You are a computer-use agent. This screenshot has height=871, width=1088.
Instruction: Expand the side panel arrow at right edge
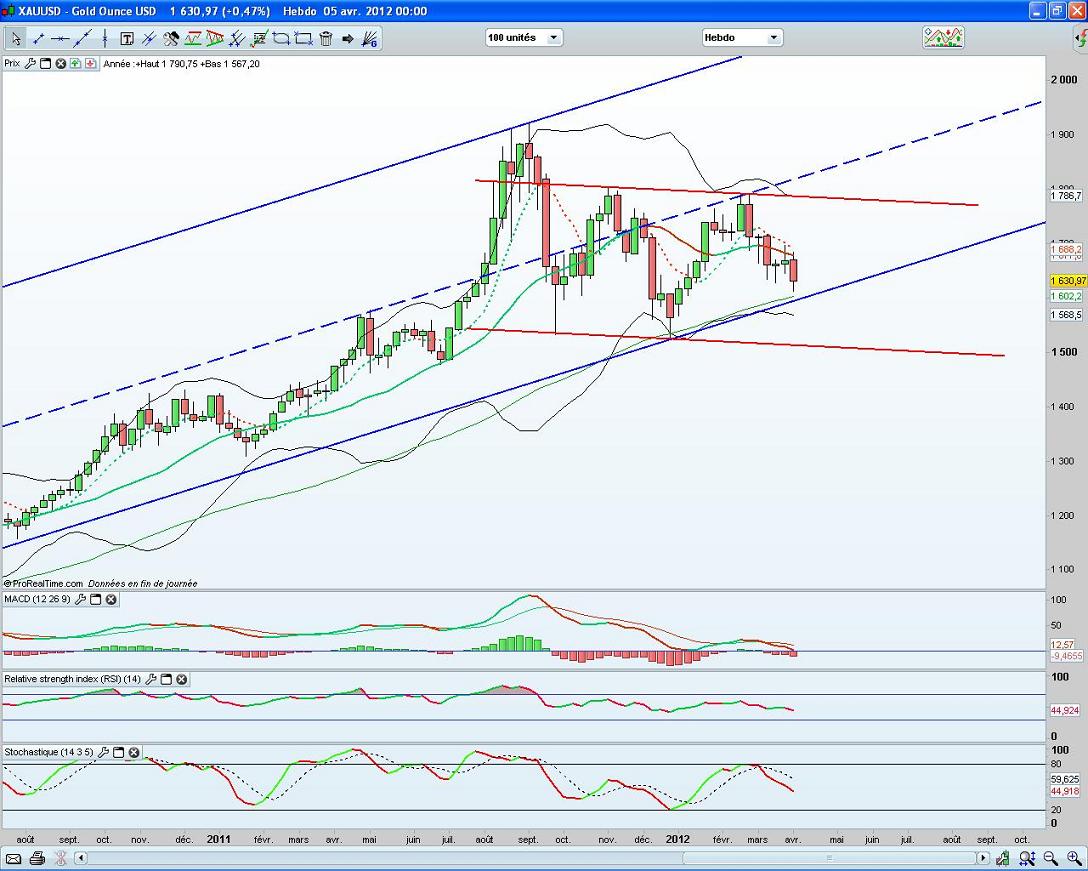(x=1080, y=39)
